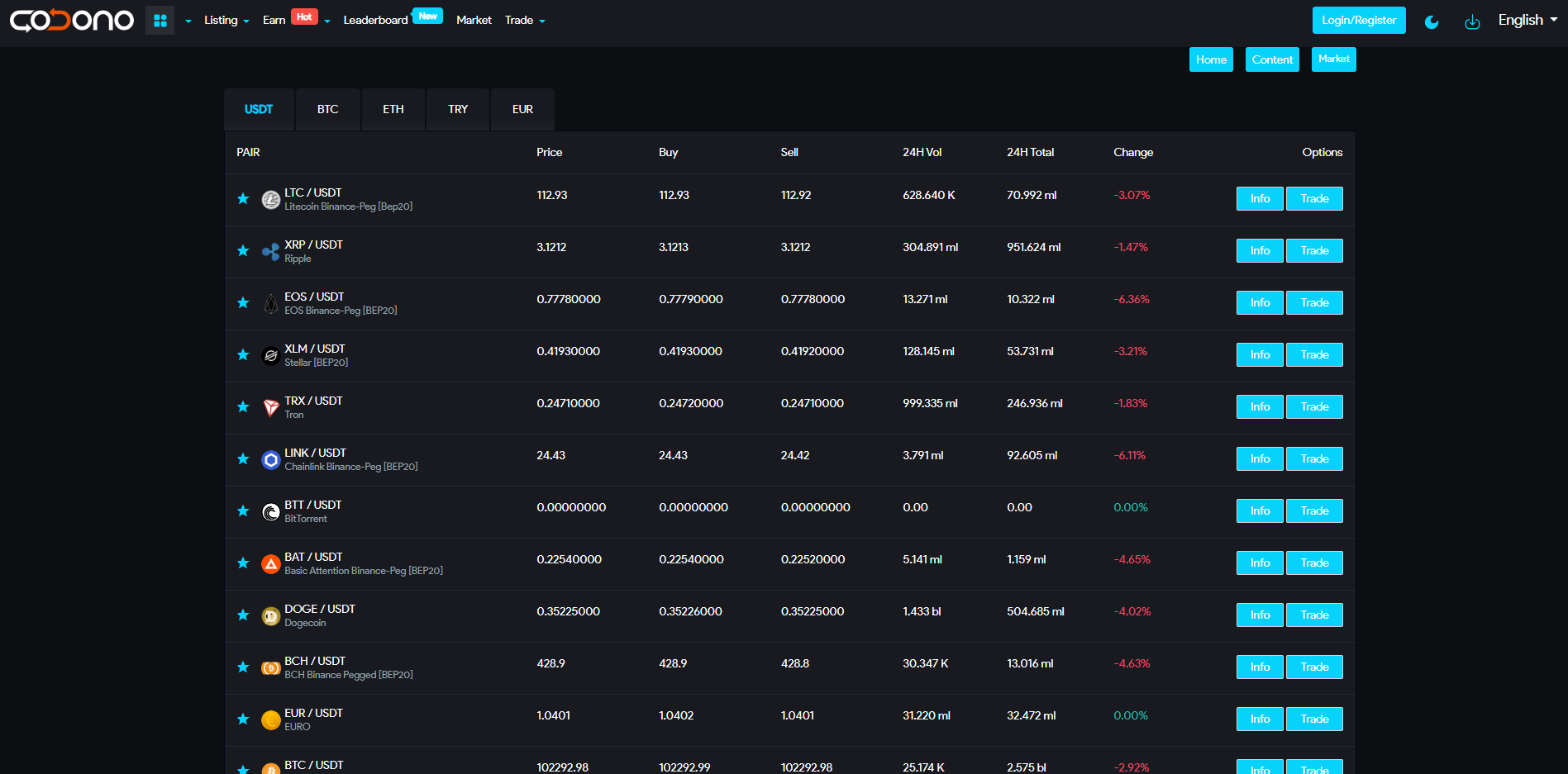Switch to the USDT market tab
This screenshot has height=774, width=1568.
point(259,109)
